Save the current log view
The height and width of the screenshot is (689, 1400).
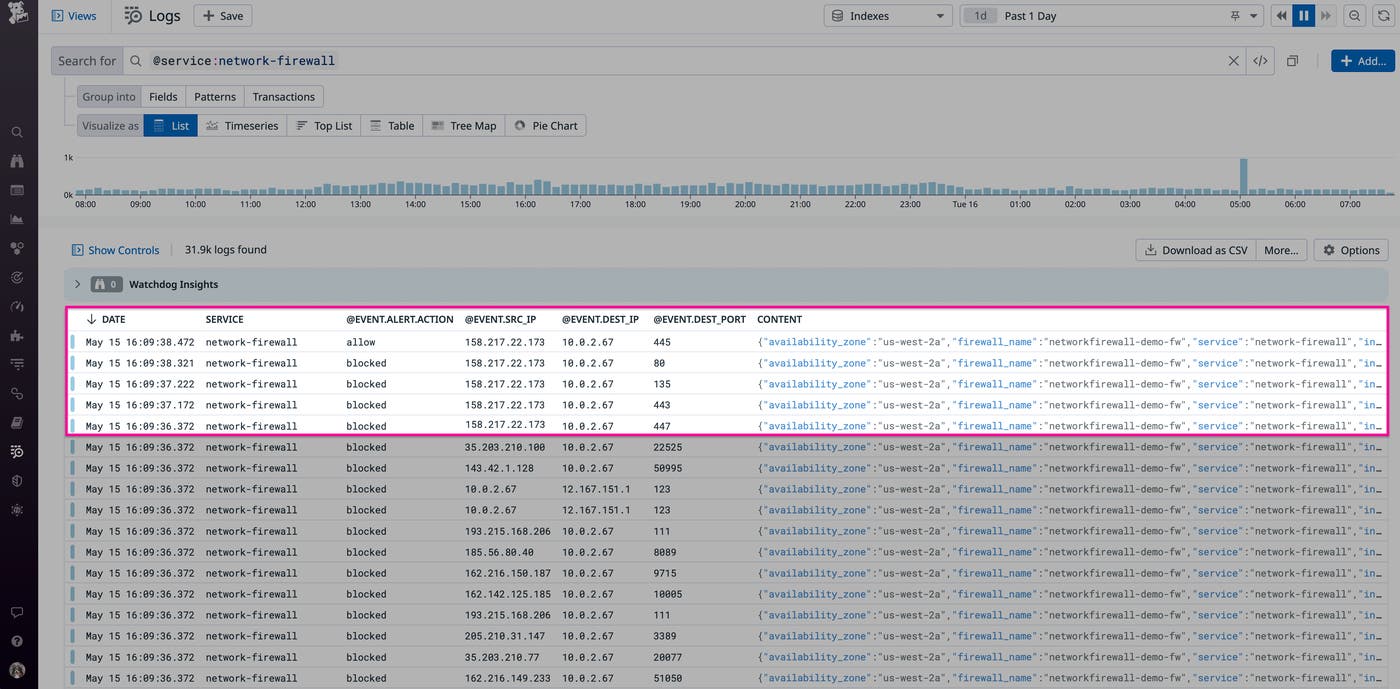(x=223, y=16)
